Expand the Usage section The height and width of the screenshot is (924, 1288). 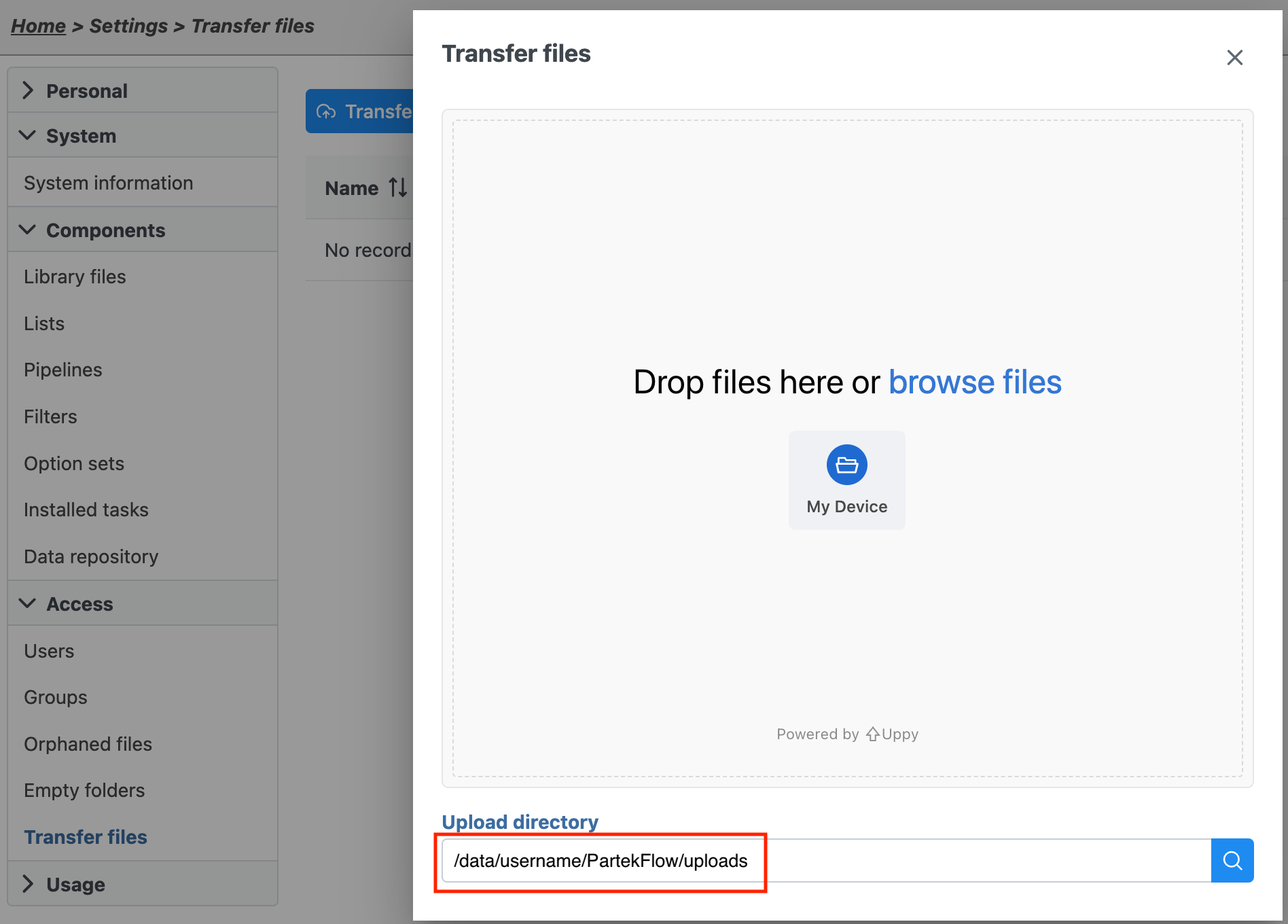28,884
